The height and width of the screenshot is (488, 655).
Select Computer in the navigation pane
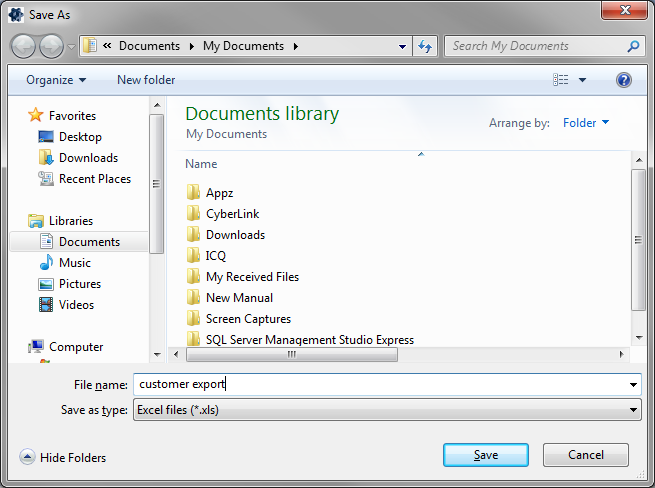click(76, 347)
